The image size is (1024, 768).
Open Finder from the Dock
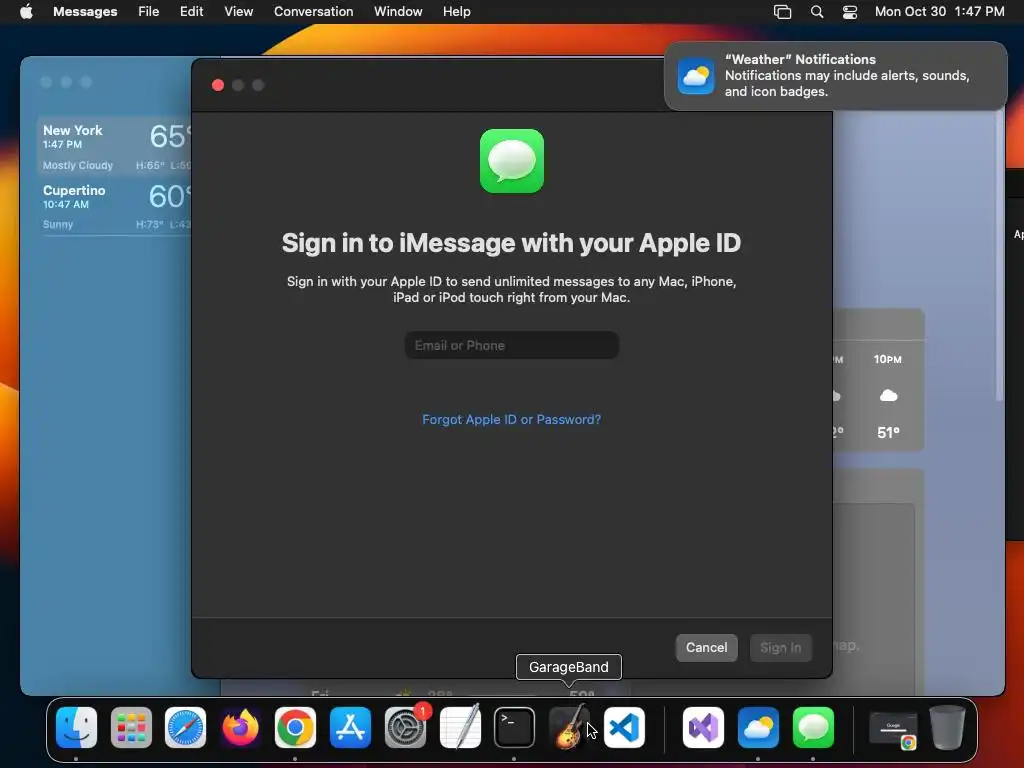point(76,727)
